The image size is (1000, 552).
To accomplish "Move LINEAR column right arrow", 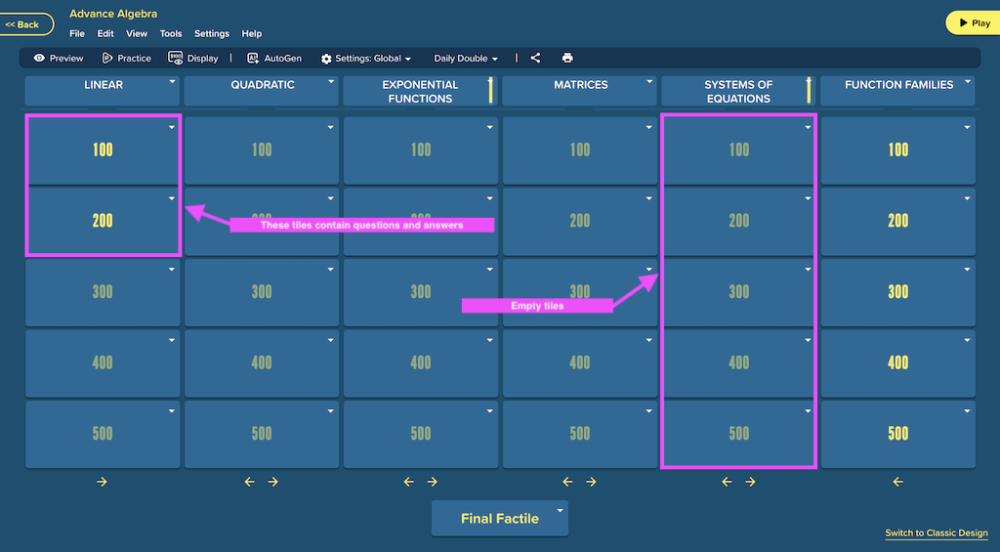I will (x=102, y=482).
